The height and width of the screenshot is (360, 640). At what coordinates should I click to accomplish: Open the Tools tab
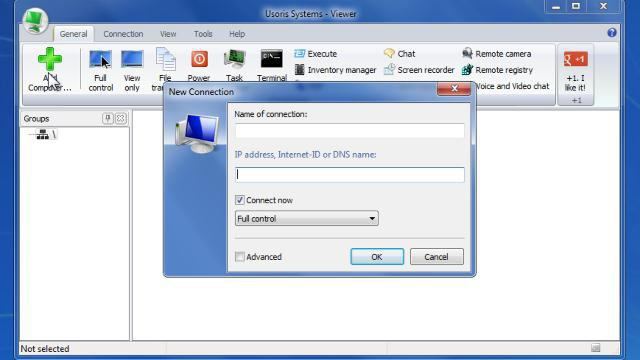click(x=203, y=34)
